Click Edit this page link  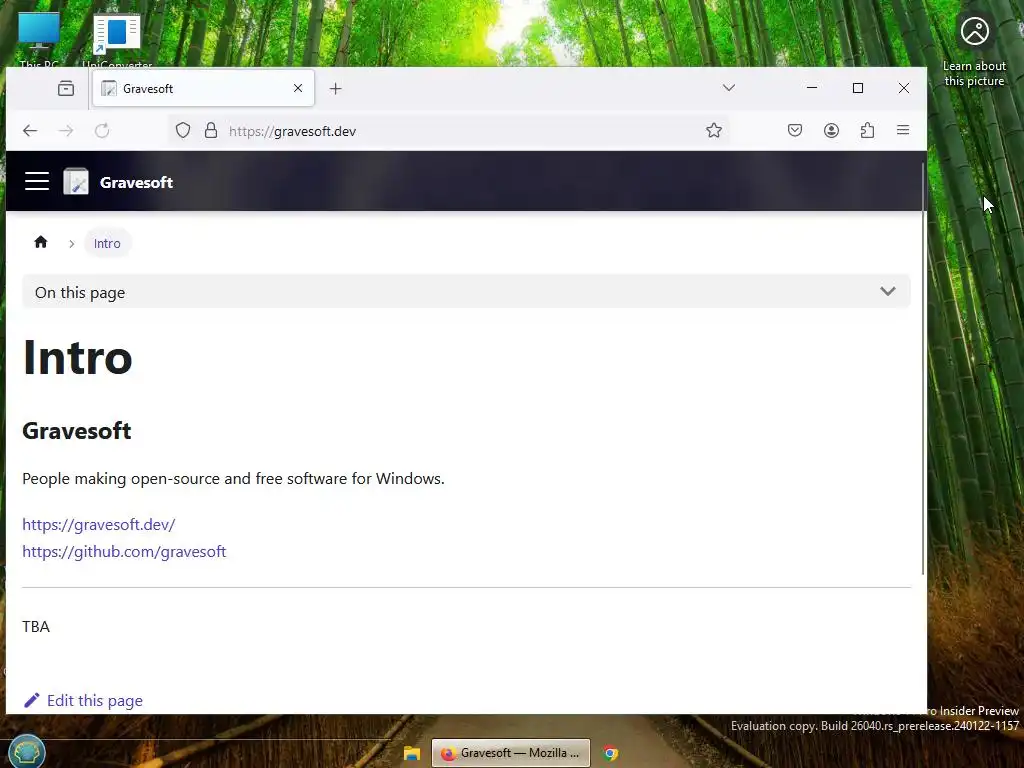(83, 700)
